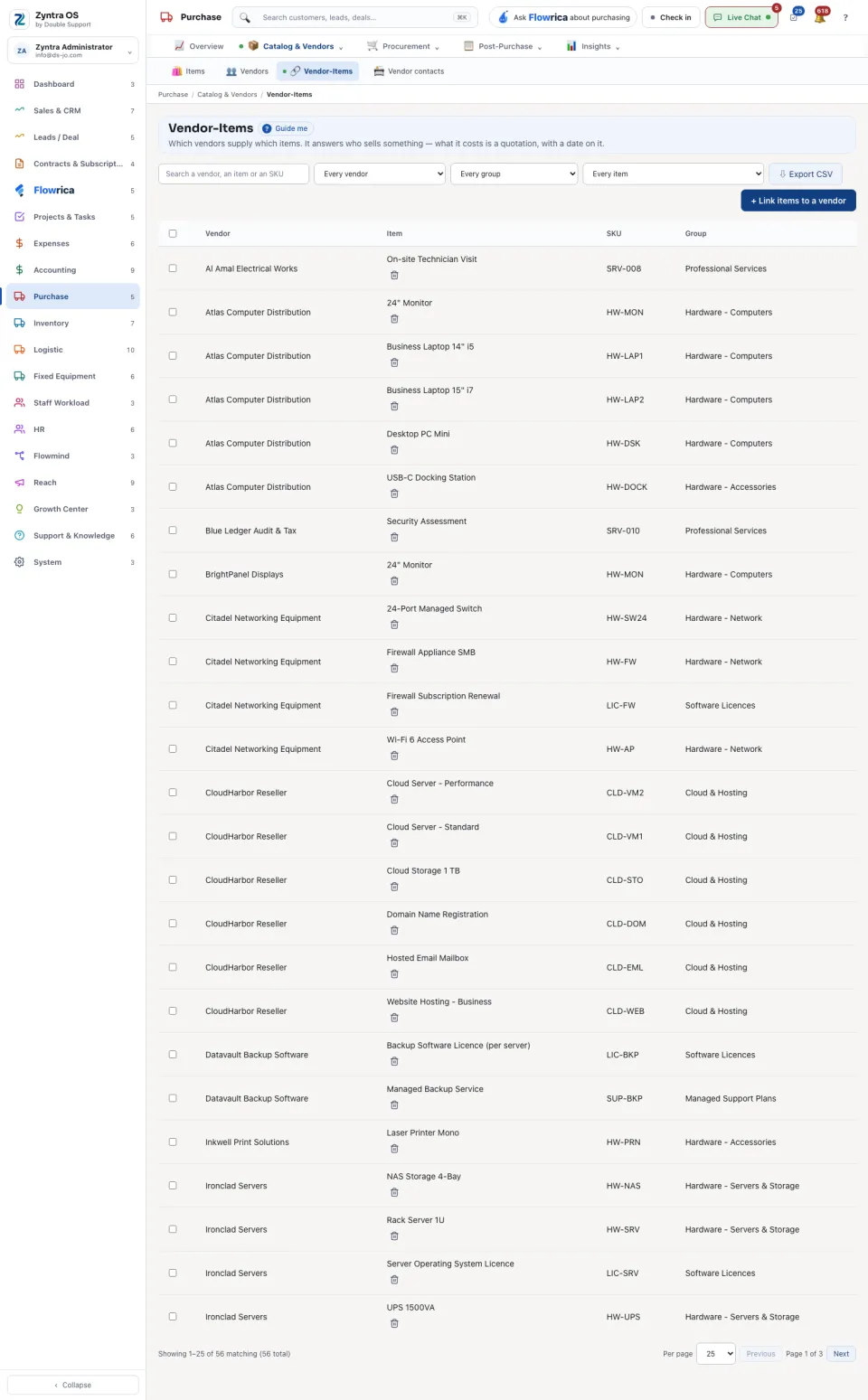Open the Dashboard sidebar icon
Image resolution: width=868 pixels, height=1400 pixels.
tap(20, 84)
